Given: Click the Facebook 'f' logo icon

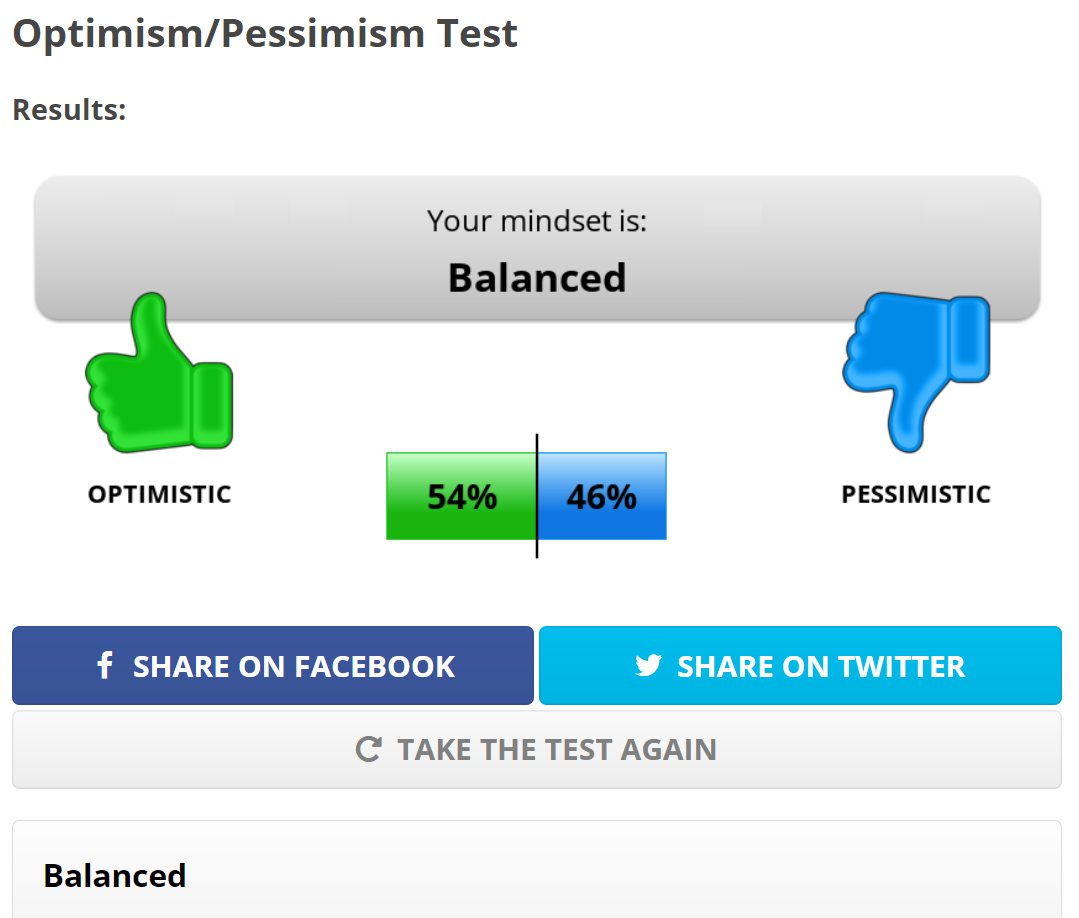Looking at the screenshot, I should 104,666.
